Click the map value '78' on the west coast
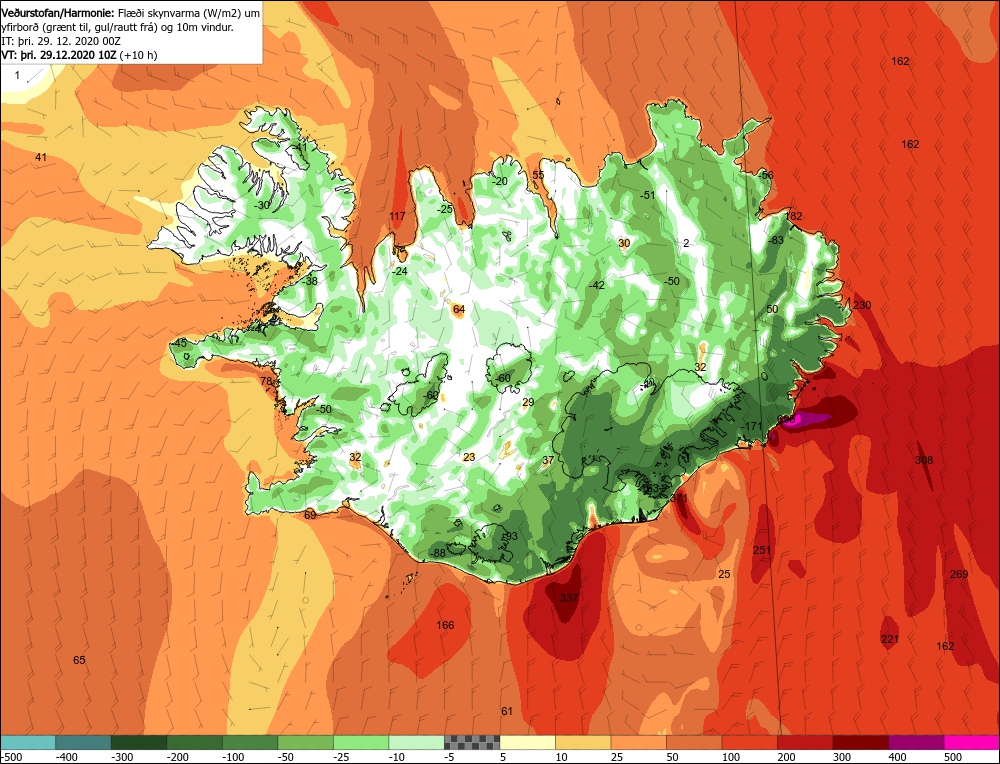The image size is (1000, 764). tap(267, 381)
